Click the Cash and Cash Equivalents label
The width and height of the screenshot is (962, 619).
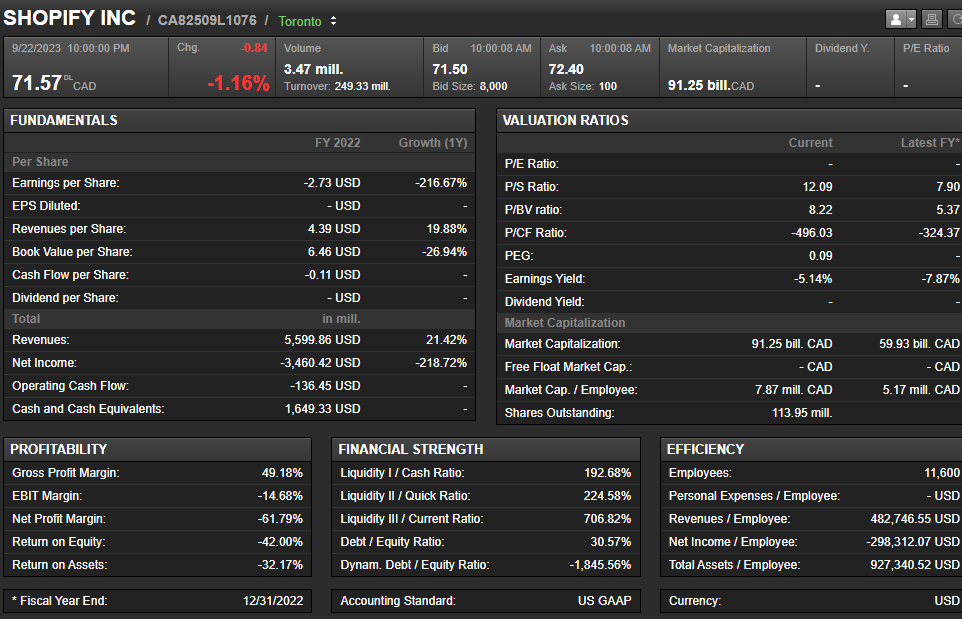click(88, 409)
